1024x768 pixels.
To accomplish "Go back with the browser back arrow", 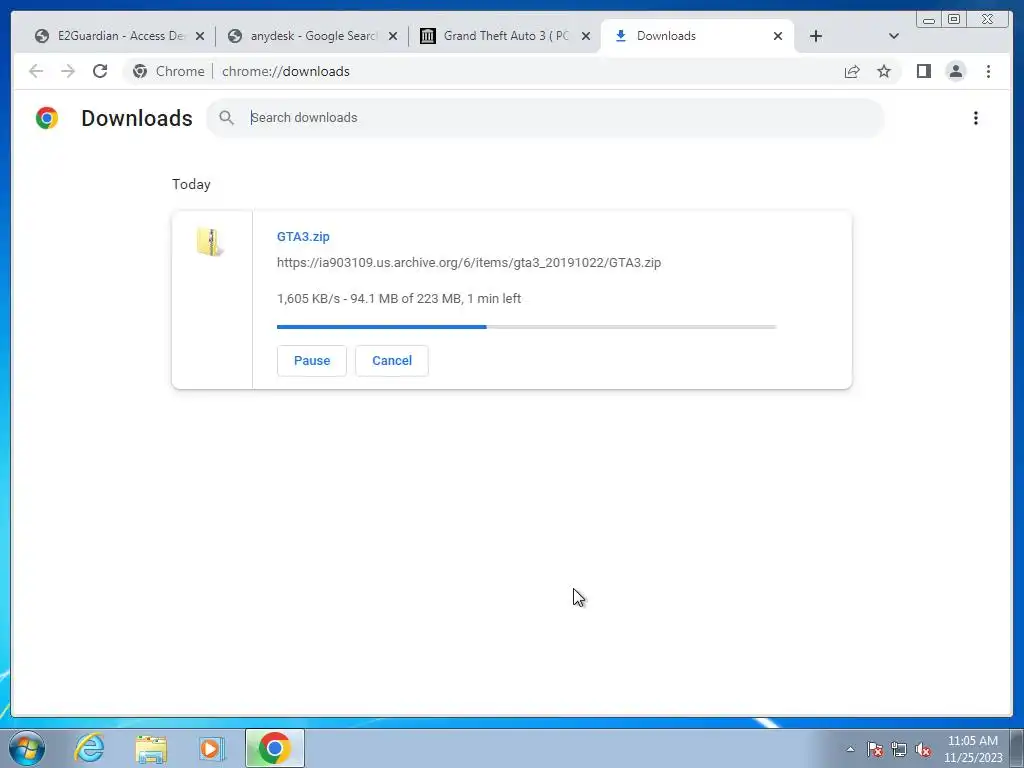I will pos(36,71).
